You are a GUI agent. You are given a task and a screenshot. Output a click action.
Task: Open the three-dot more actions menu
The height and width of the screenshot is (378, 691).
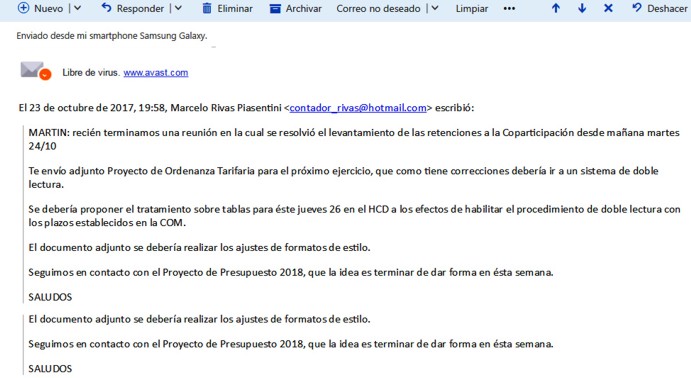pyautogui.click(x=509, y=8)
